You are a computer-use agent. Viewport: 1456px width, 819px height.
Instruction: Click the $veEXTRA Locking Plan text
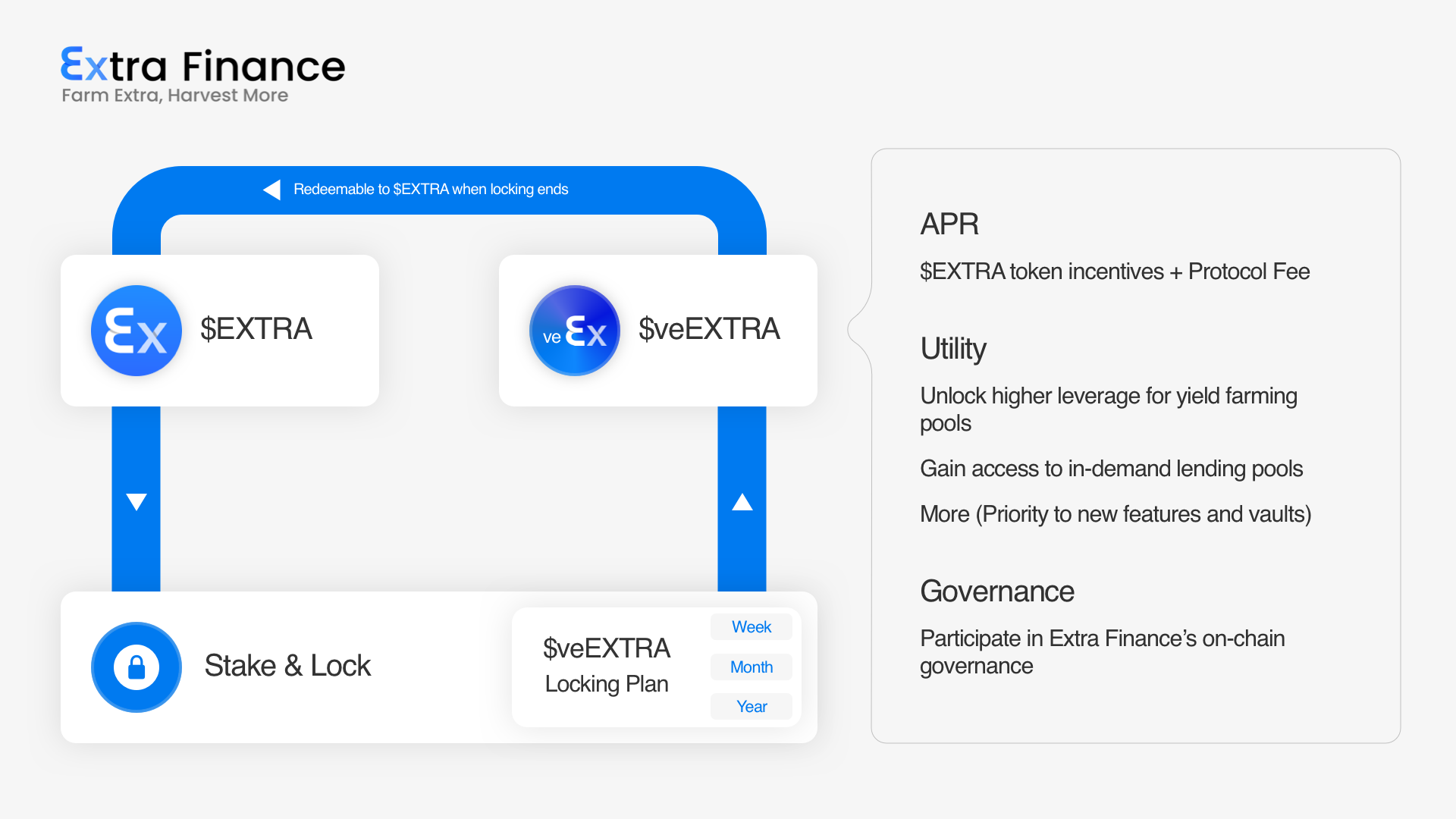point(607,666)
